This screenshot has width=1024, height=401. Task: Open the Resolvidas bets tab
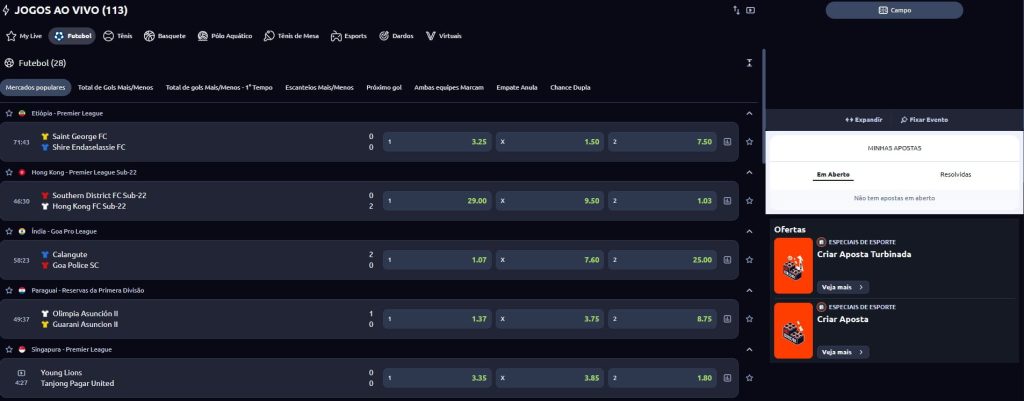(955, 174)
